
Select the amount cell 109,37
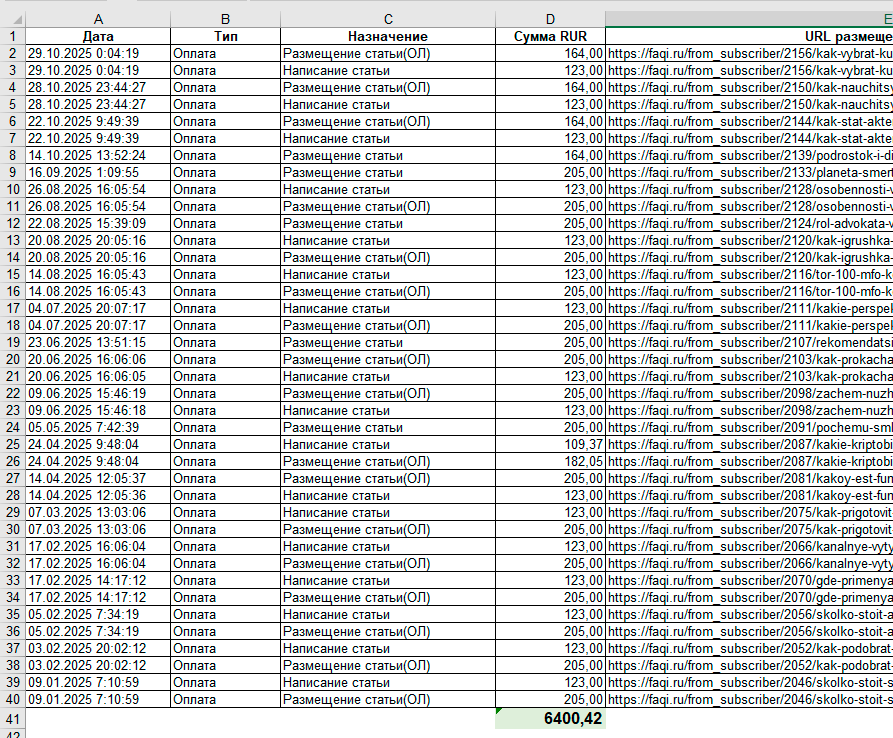coord(550,444)
